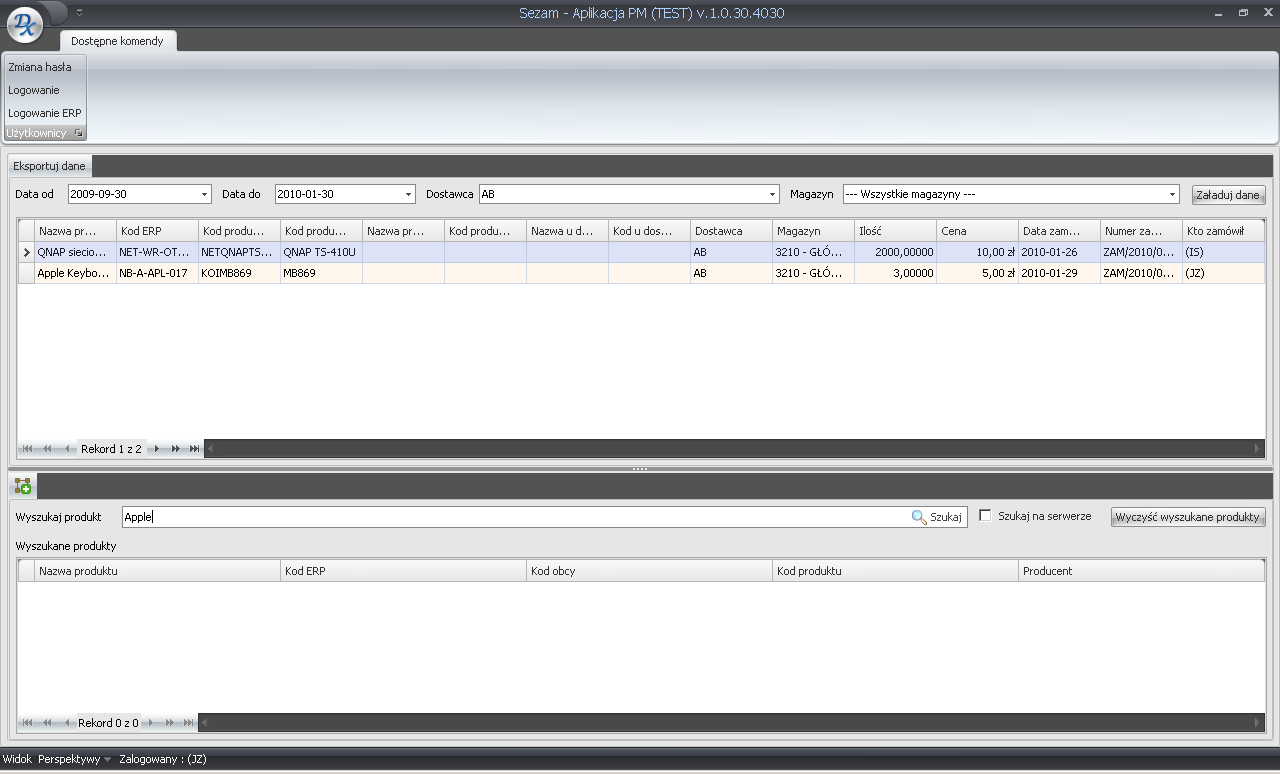Select the QNAP TS-410U cell
Viewport: 1280px width, 774px height.
pyautogui.click(x=321, y=253)
